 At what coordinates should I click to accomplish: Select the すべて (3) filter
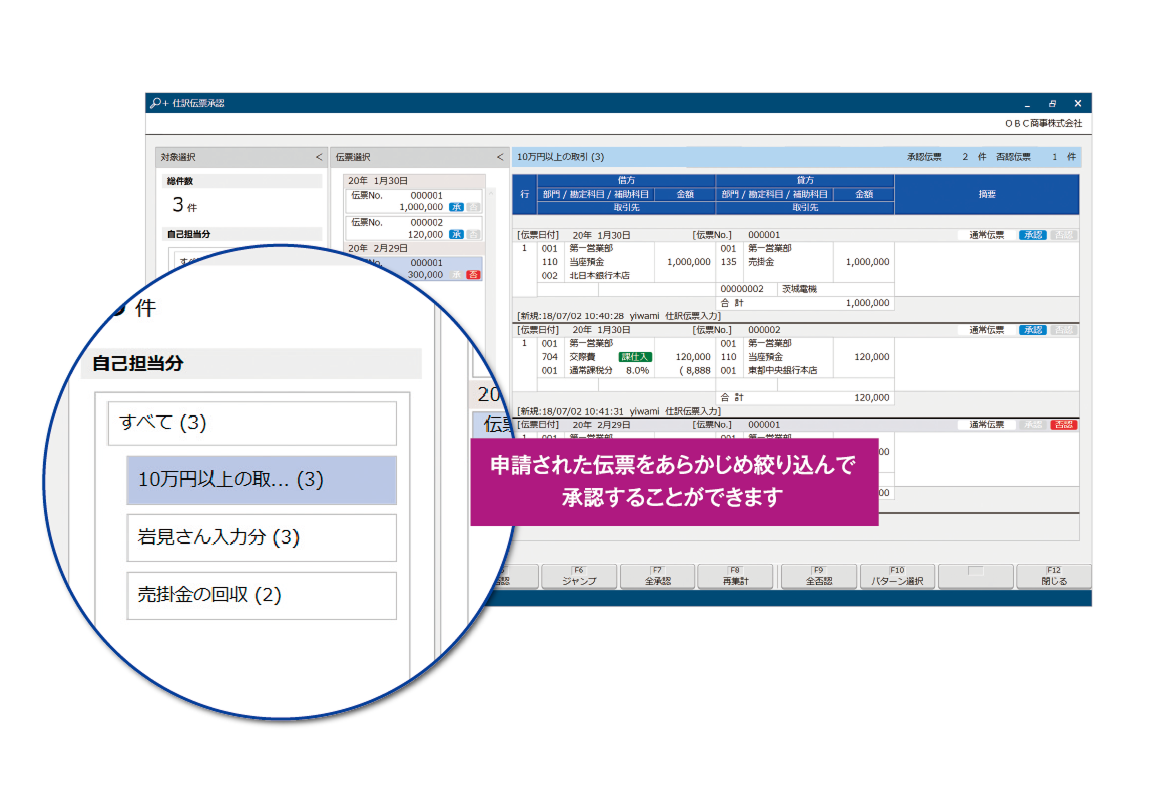(x=252, y=422)
